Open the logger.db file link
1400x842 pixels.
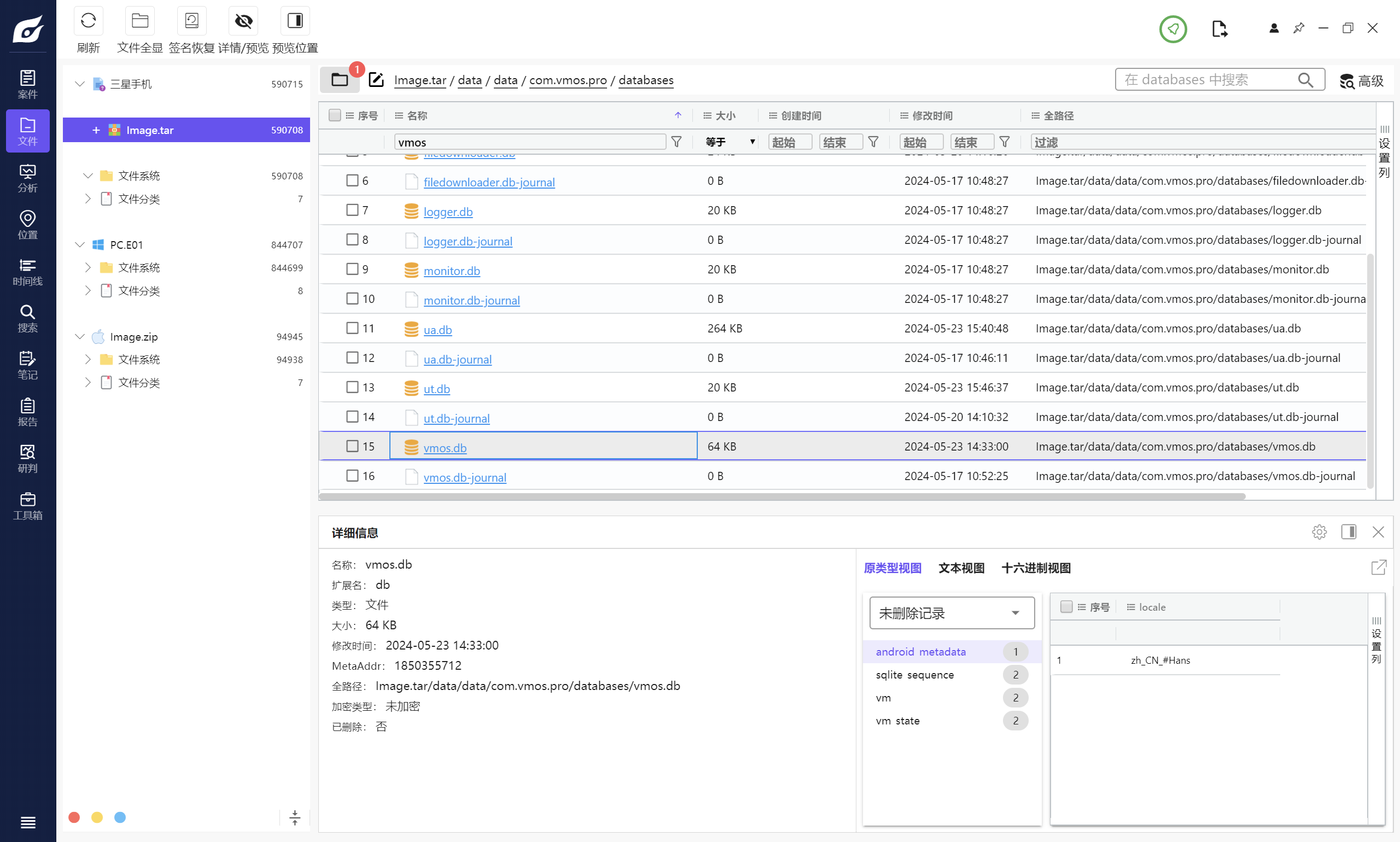coord(448,212)
